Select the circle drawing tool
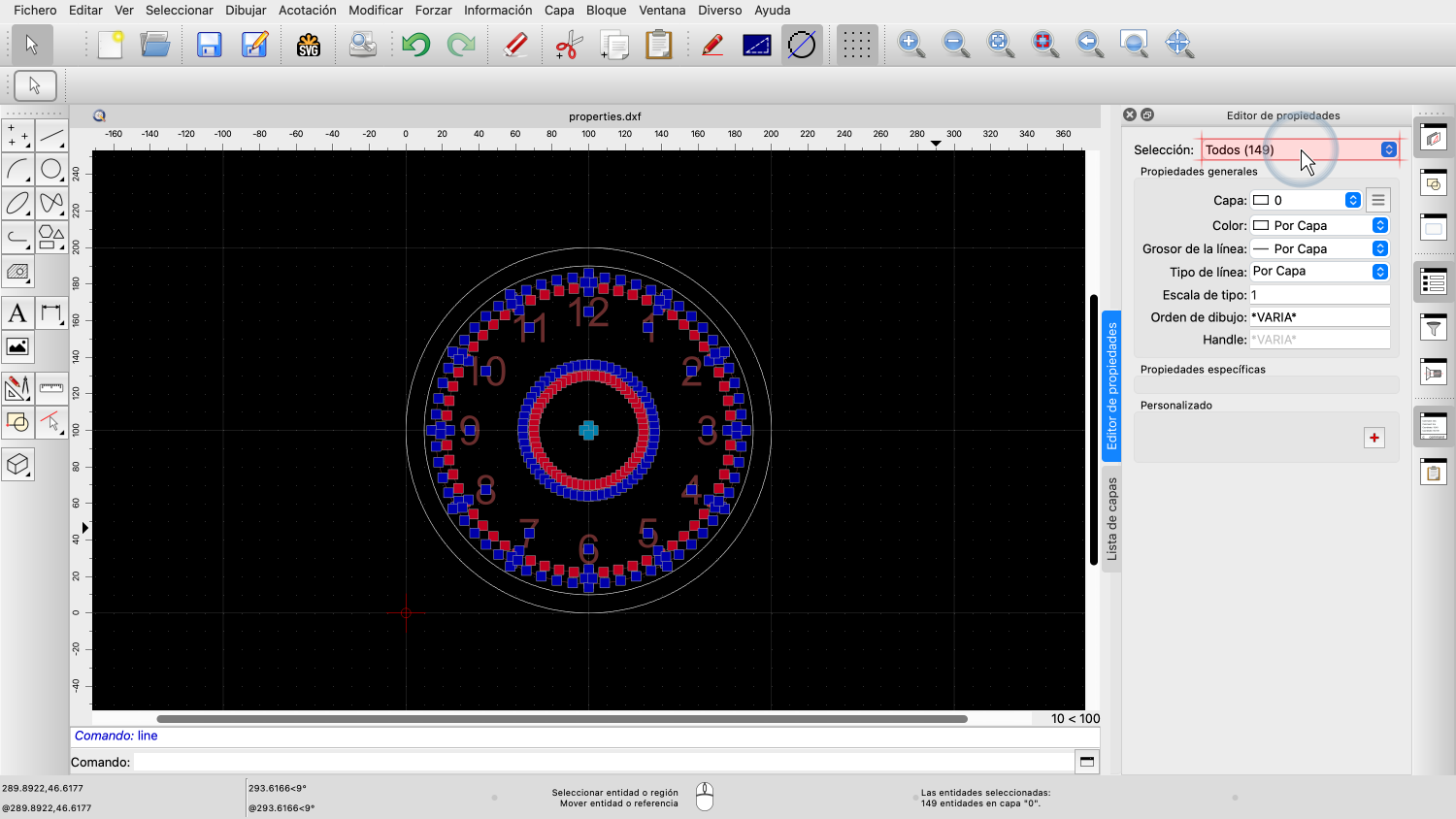Screen dimensions: 1456x819 (51, 170)
